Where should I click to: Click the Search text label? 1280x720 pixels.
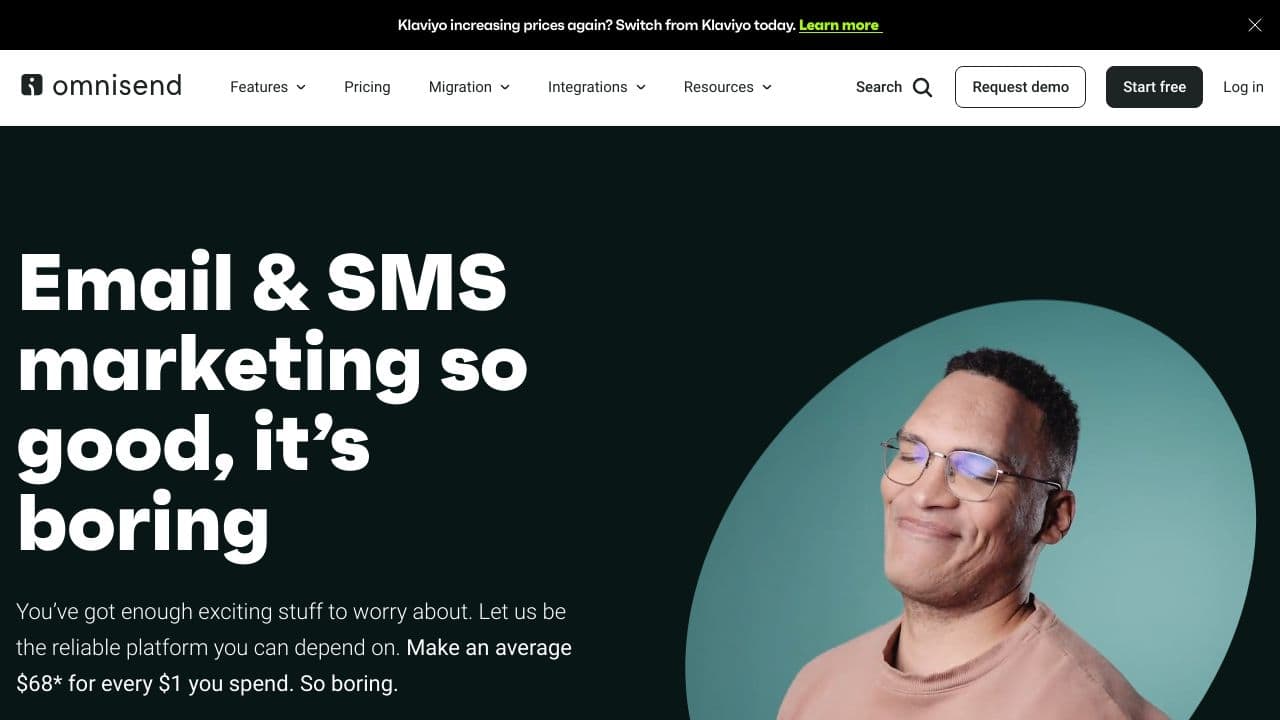click(x=879, y=87)
